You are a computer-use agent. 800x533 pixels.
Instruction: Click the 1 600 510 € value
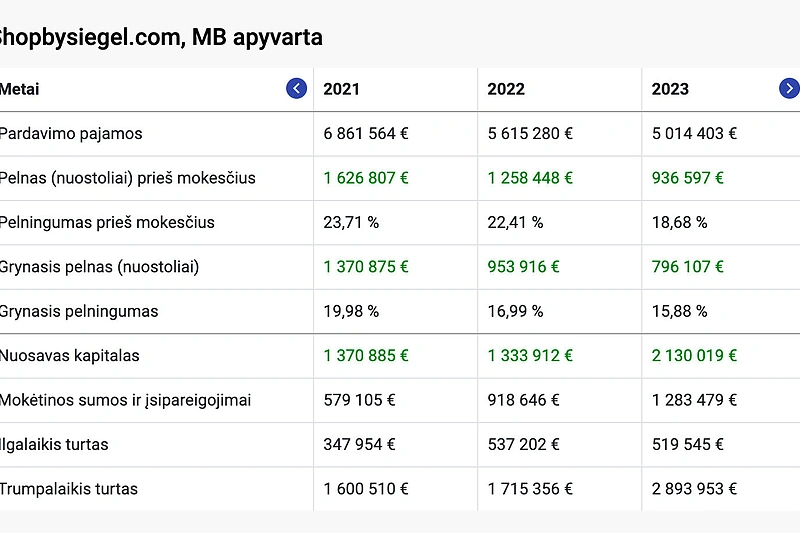tap(366, 489)
